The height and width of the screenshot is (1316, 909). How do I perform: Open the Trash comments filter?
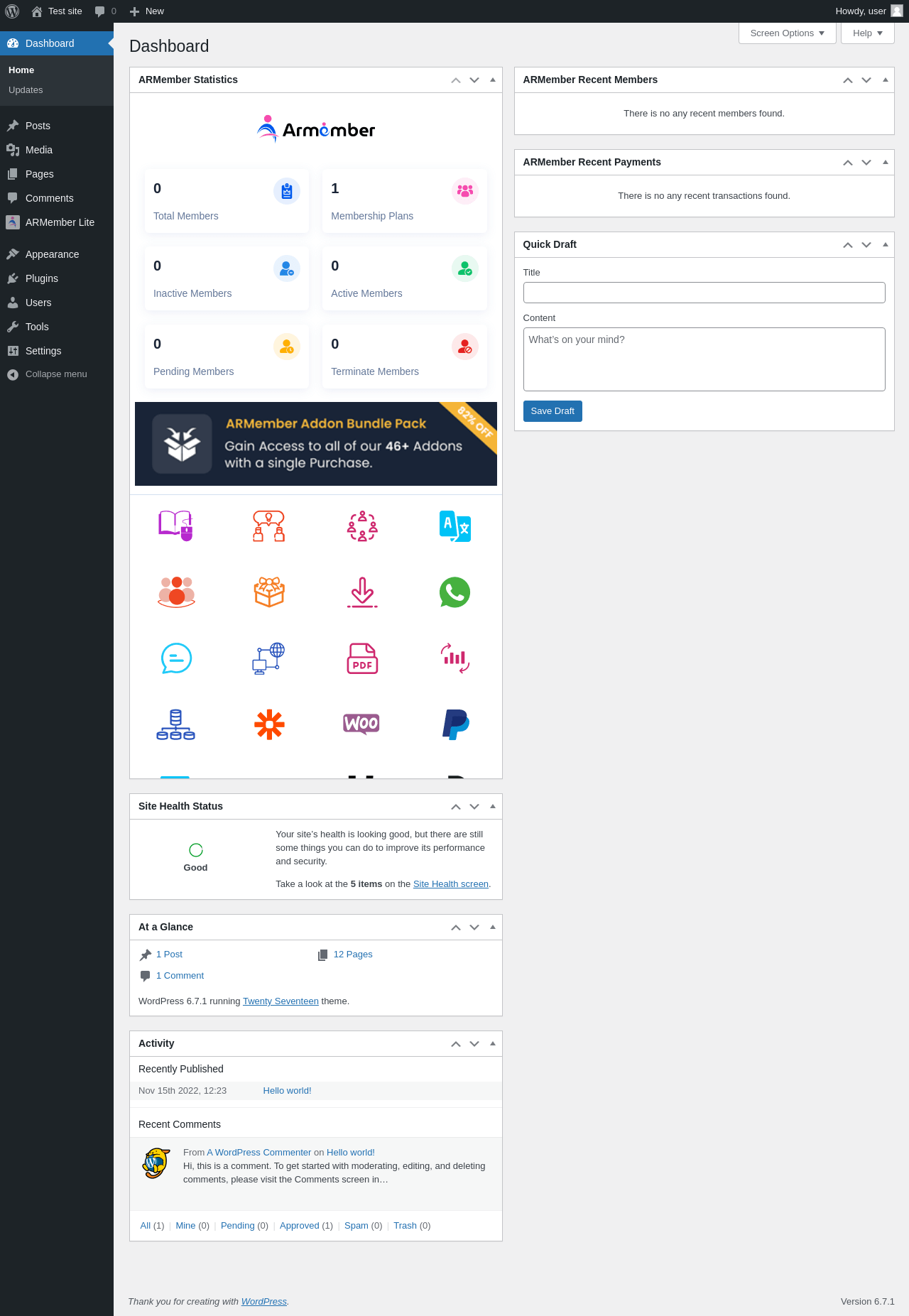pos(405,1226)
